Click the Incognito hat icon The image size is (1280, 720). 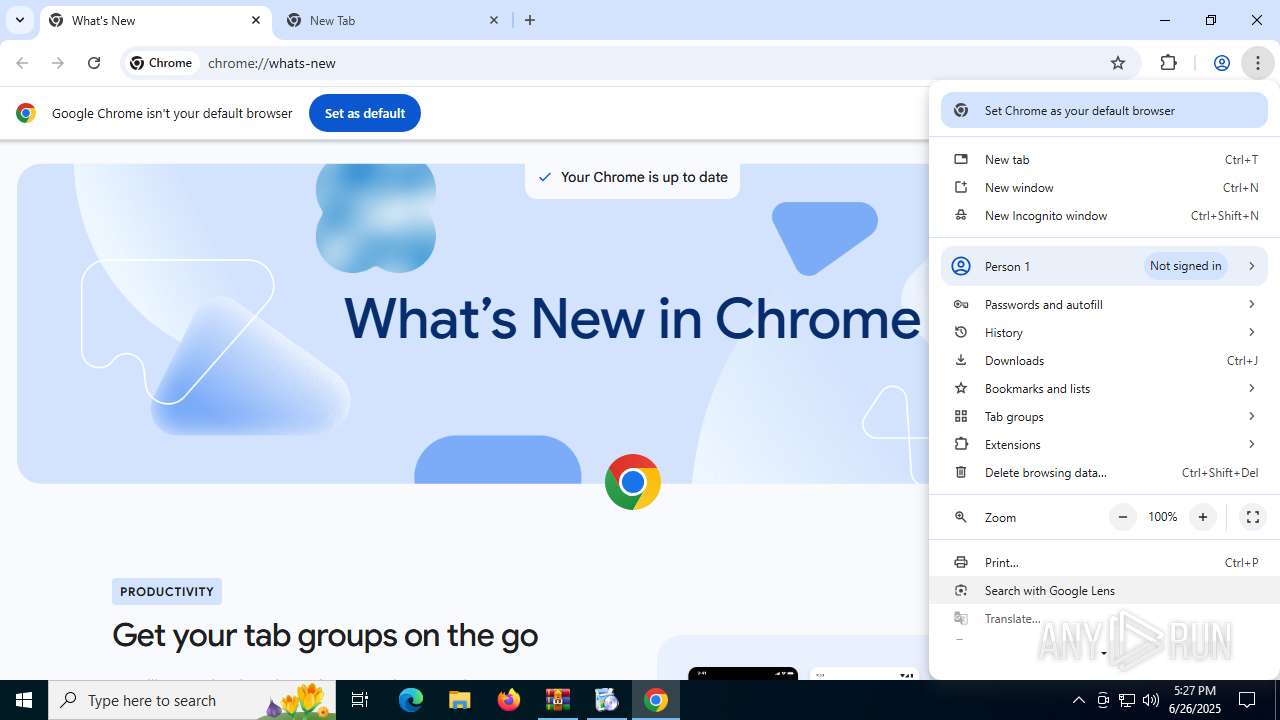pyautogui.click(x=961, y=216)
